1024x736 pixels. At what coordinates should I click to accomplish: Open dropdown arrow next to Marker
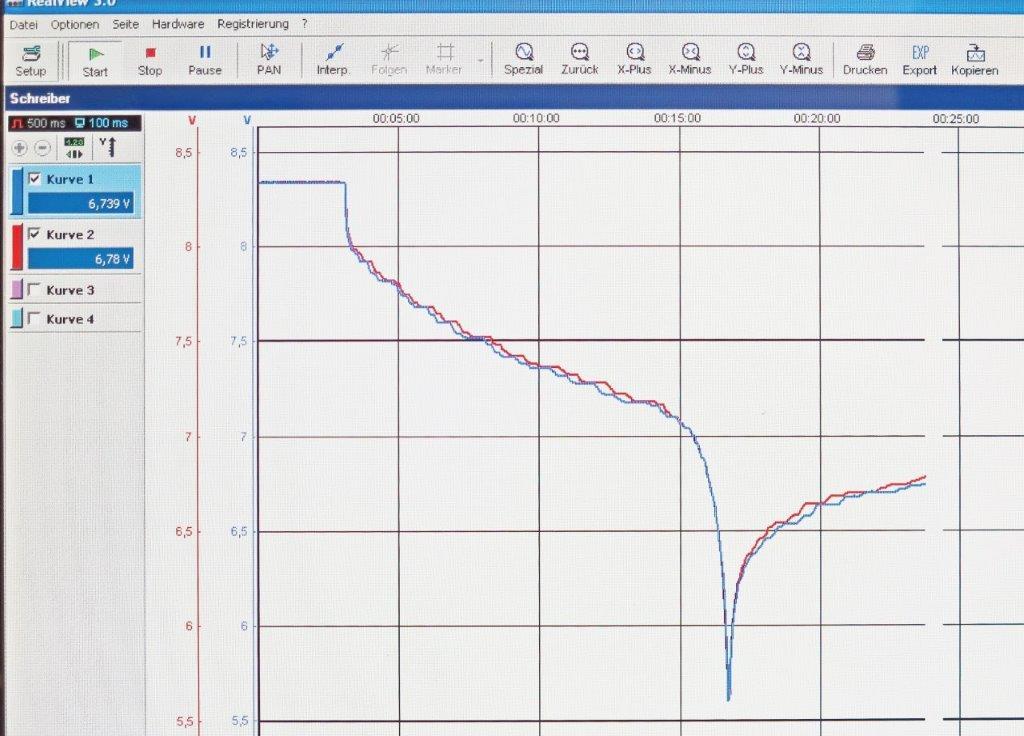[481, 60]
